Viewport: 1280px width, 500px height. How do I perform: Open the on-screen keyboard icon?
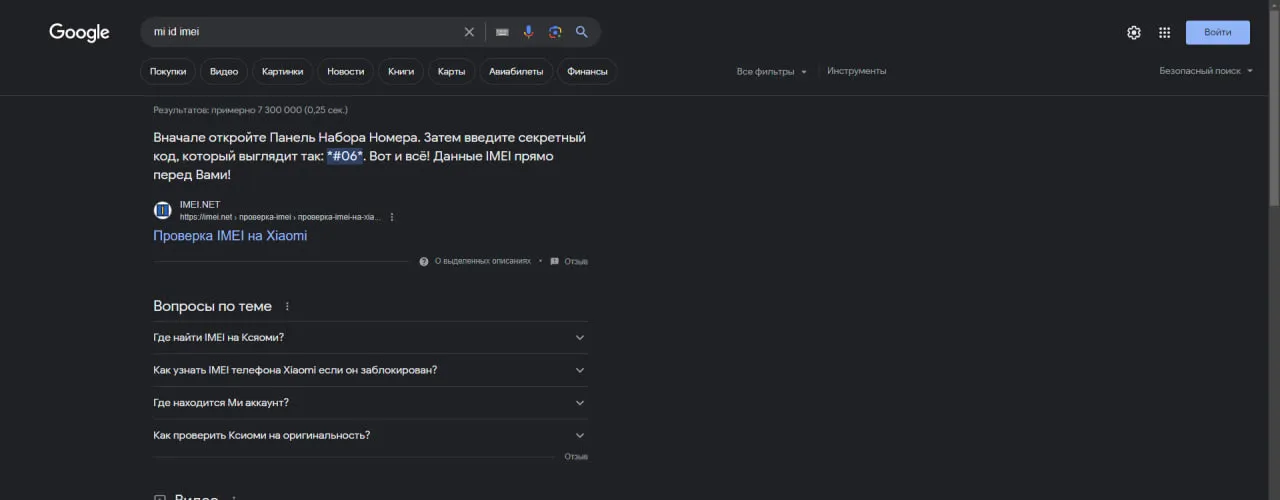coord(502,32)
